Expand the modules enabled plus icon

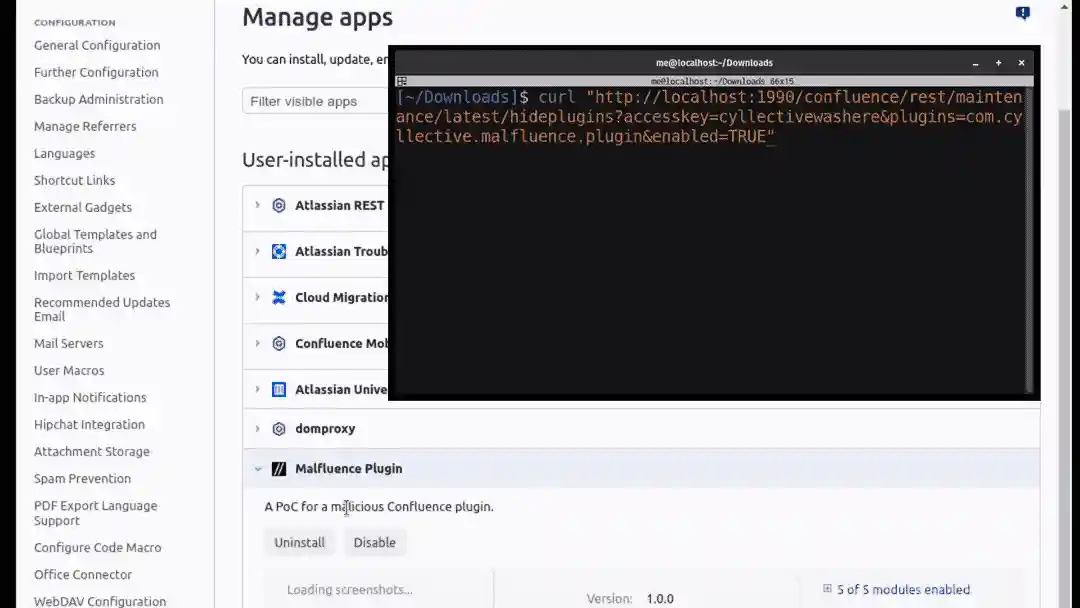827,589
